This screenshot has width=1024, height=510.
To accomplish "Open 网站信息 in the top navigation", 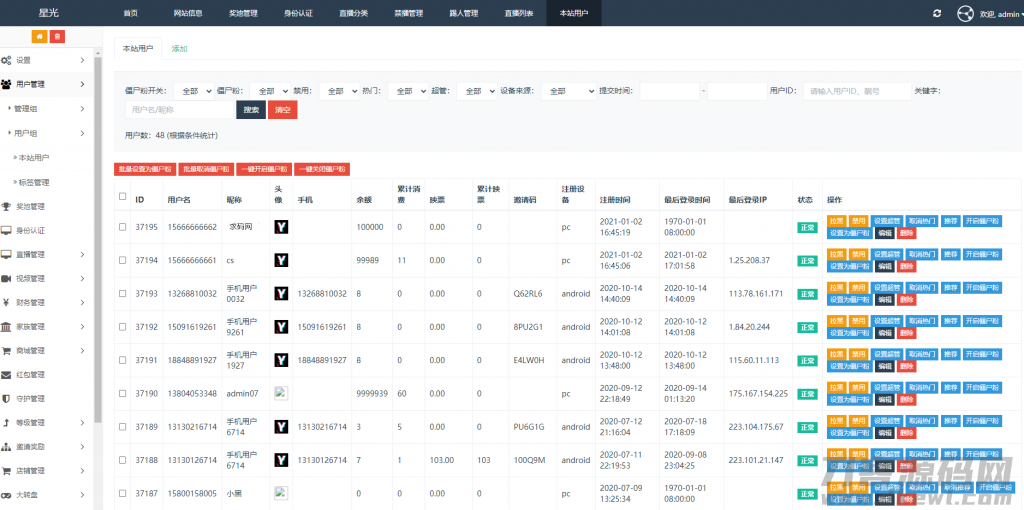I will coord(187,13).
